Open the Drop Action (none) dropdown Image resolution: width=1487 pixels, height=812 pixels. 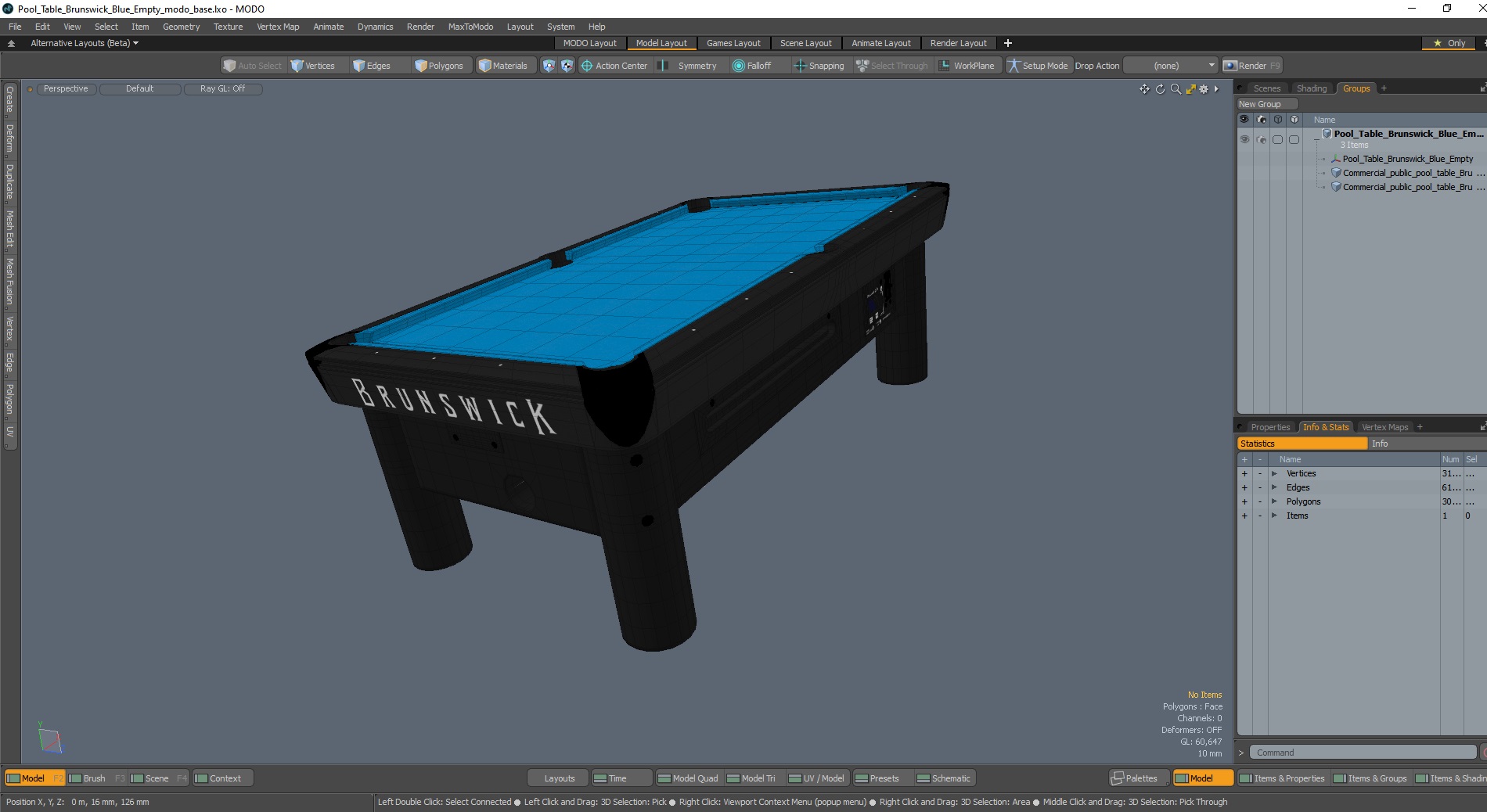coord(1171,66)
